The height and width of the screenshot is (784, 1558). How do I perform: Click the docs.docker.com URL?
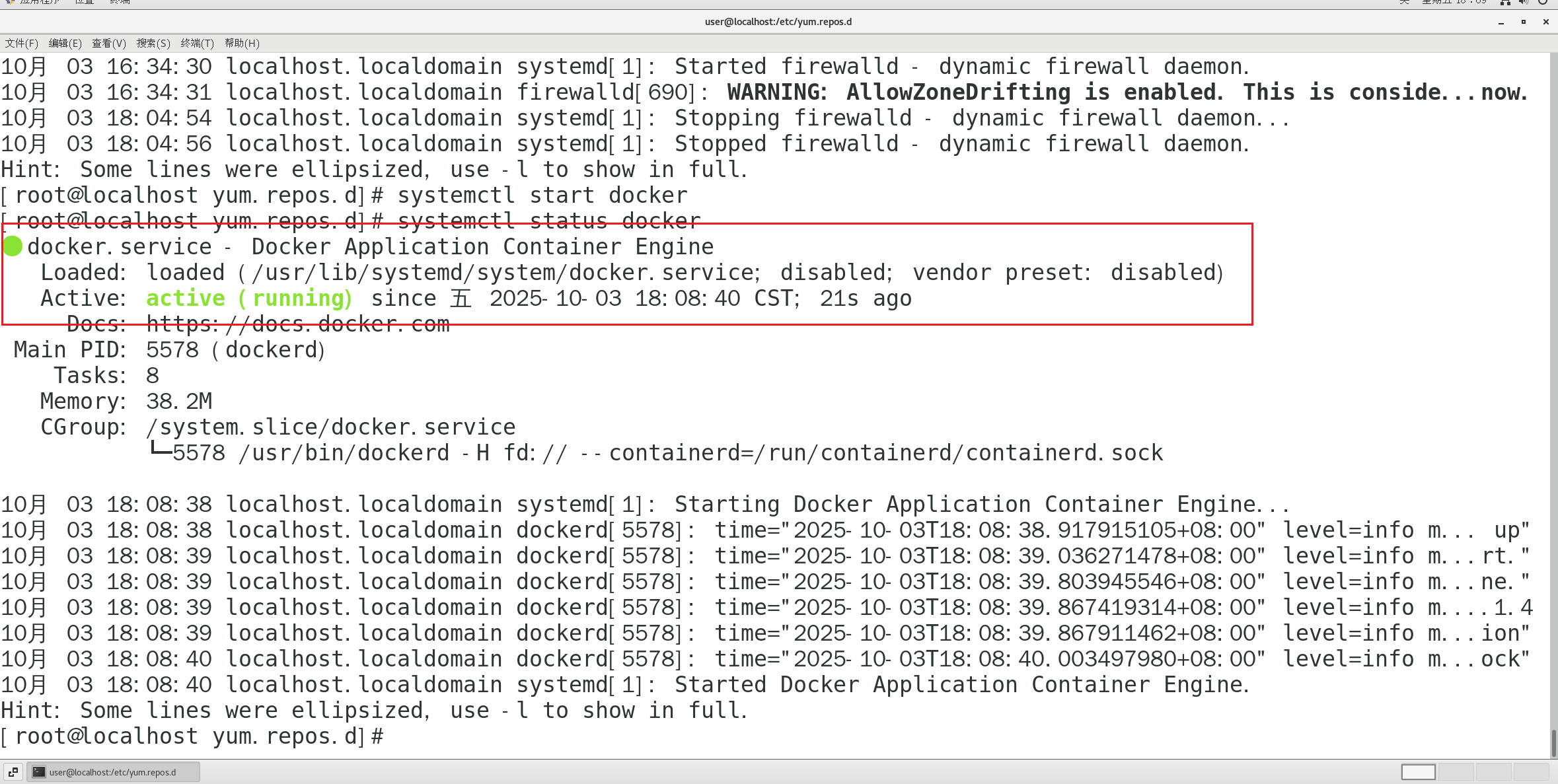(297, 324)
